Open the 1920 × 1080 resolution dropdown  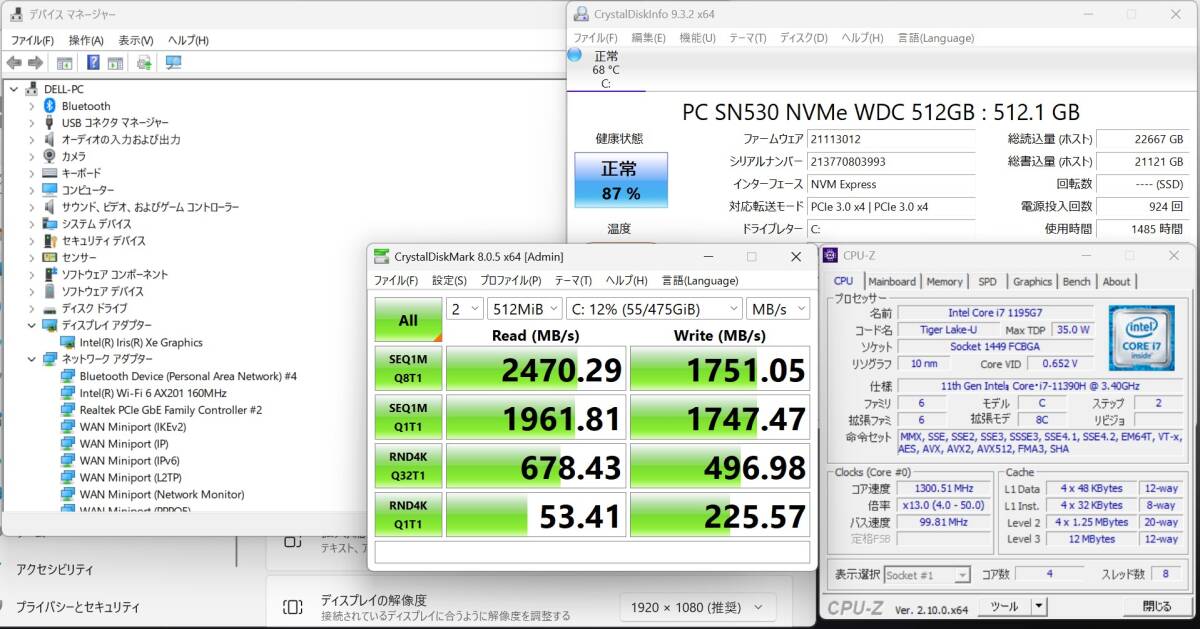(x=697, y=607)
